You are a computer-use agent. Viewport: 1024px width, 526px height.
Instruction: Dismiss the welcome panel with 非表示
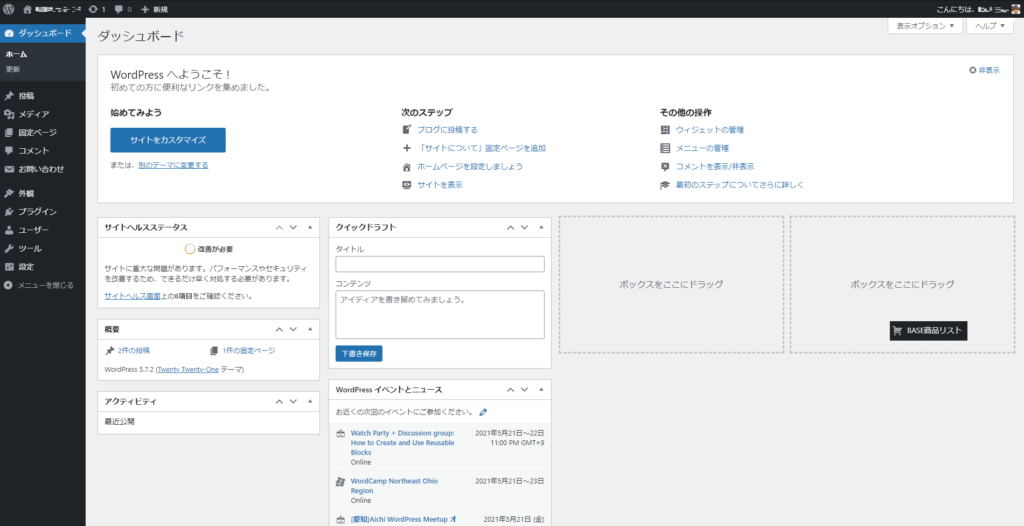click(984, 70)
